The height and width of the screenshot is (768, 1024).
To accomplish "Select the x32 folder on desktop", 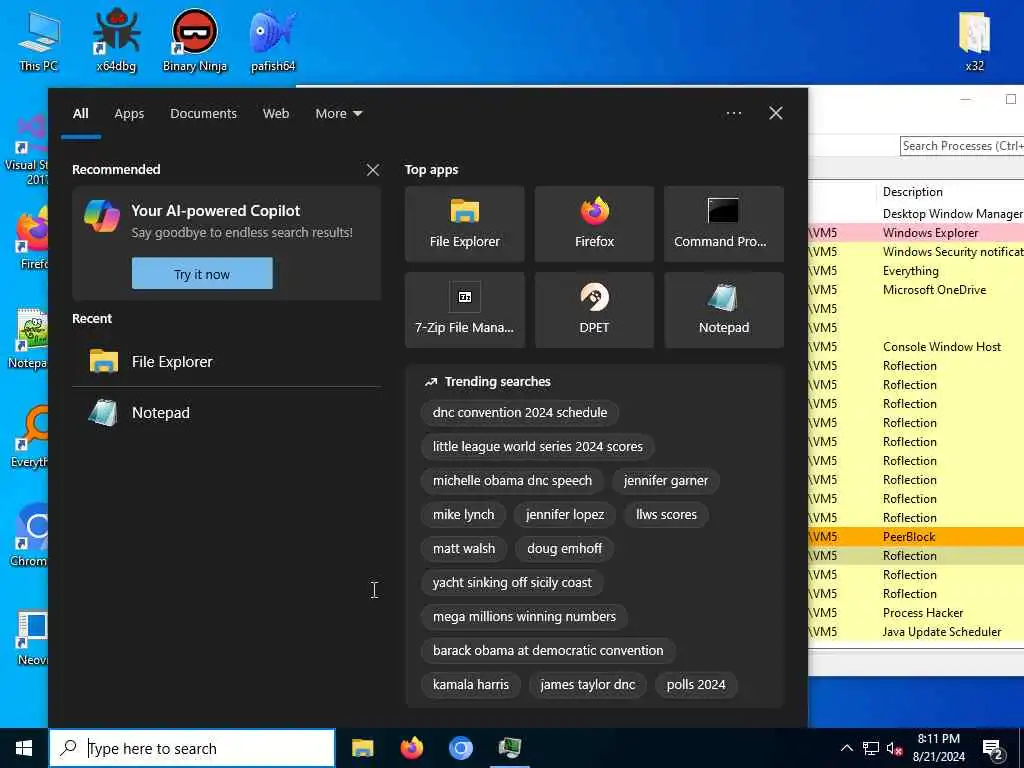I will (x=974, y=39).
